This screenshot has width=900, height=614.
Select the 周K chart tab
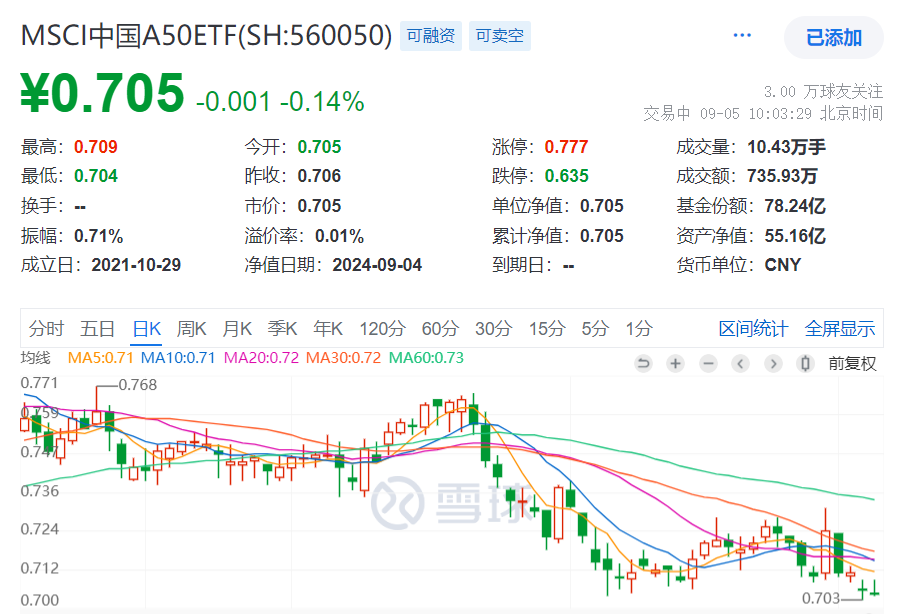click(x=191, y=329)
